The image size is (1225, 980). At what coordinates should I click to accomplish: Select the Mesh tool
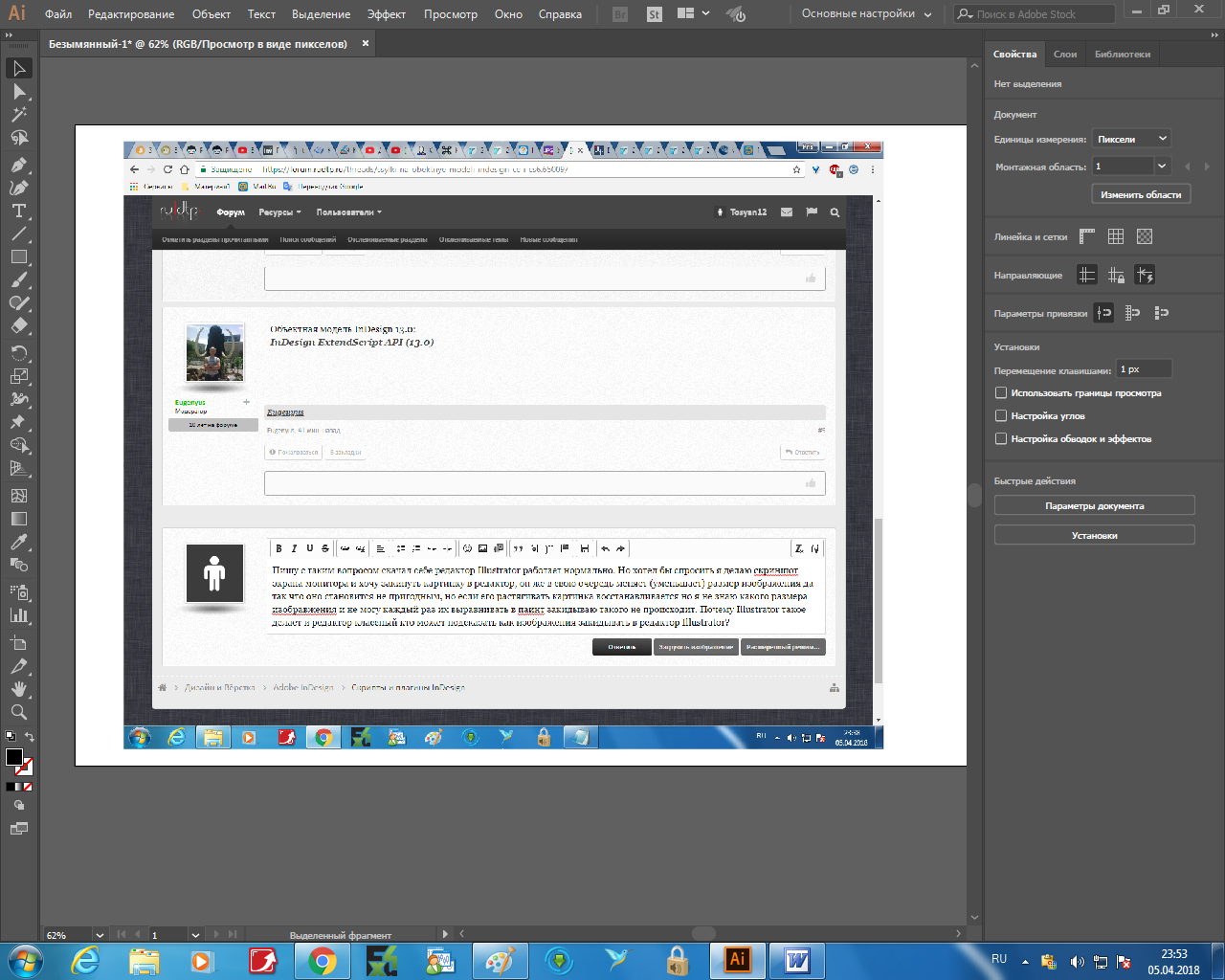point(19,496)
